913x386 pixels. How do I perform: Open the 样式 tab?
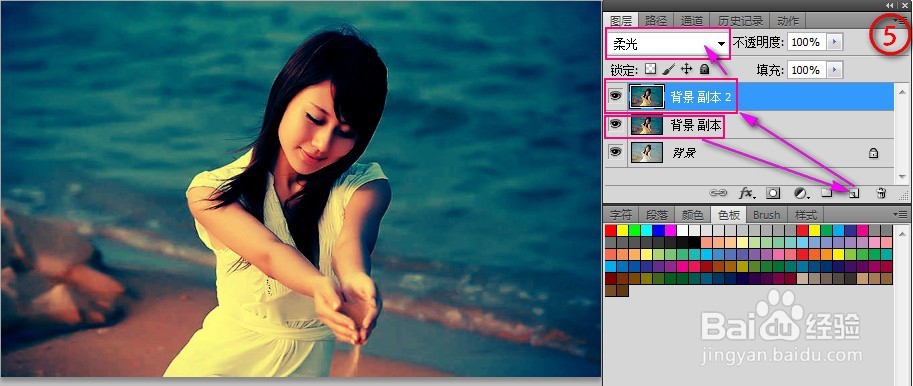tap(805, 215)
